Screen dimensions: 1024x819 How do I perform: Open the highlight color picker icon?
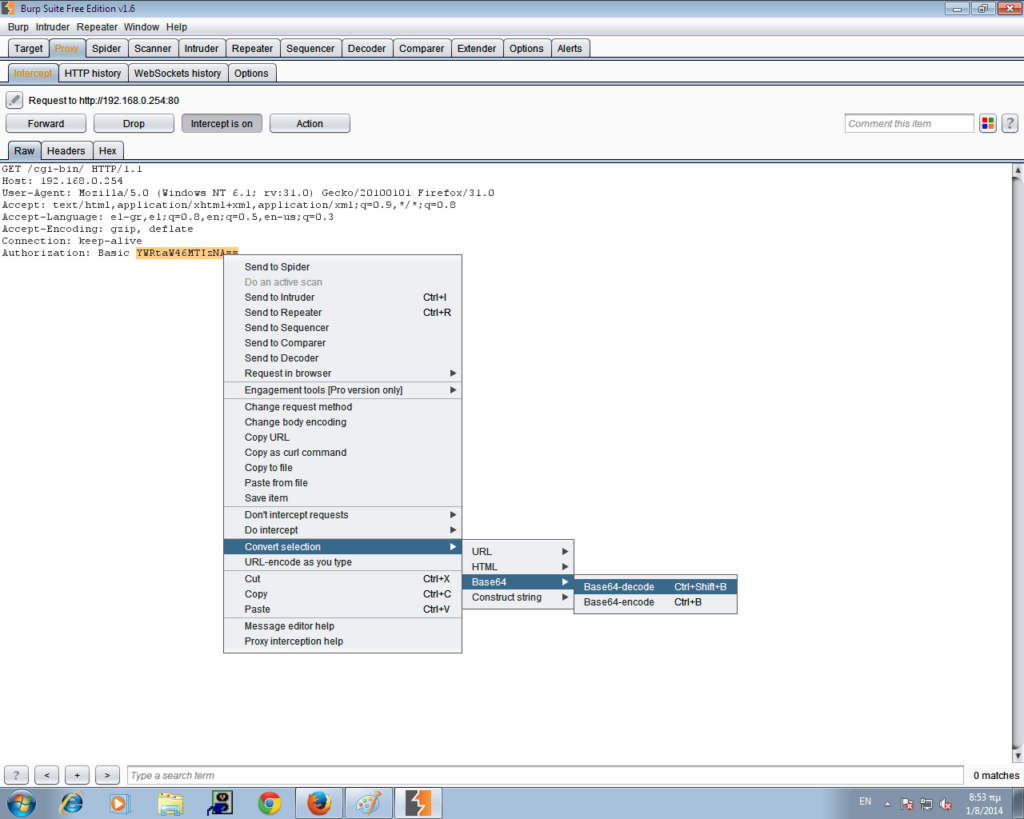[987, 123]
